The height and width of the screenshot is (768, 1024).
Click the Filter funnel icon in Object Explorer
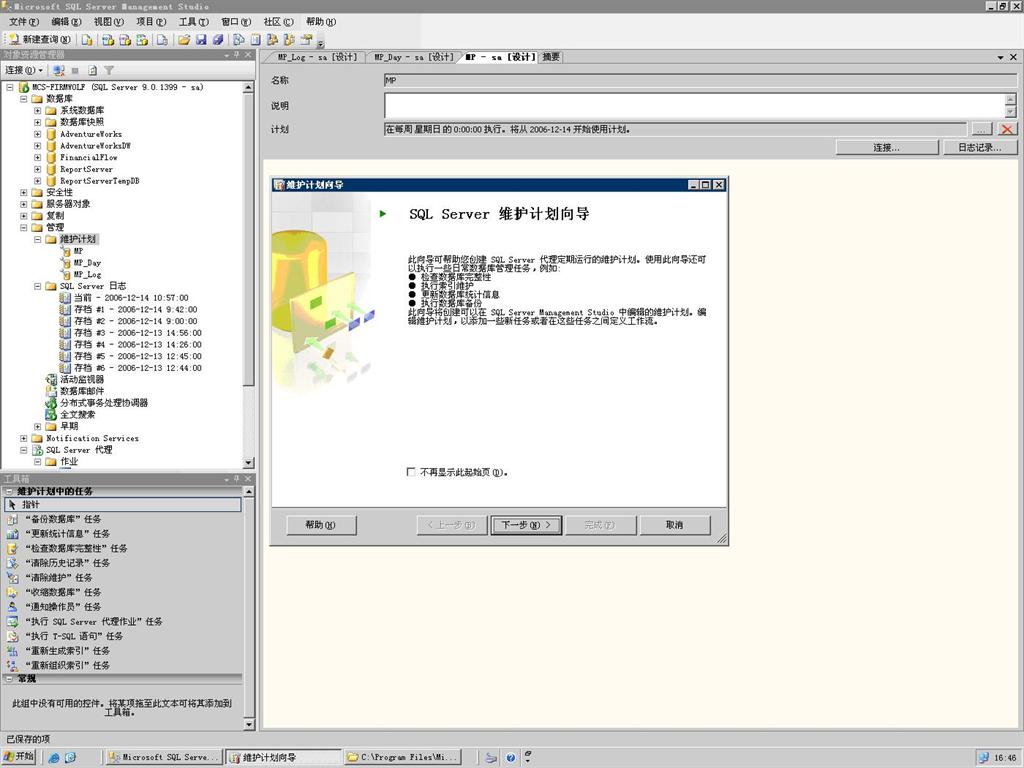109,70
